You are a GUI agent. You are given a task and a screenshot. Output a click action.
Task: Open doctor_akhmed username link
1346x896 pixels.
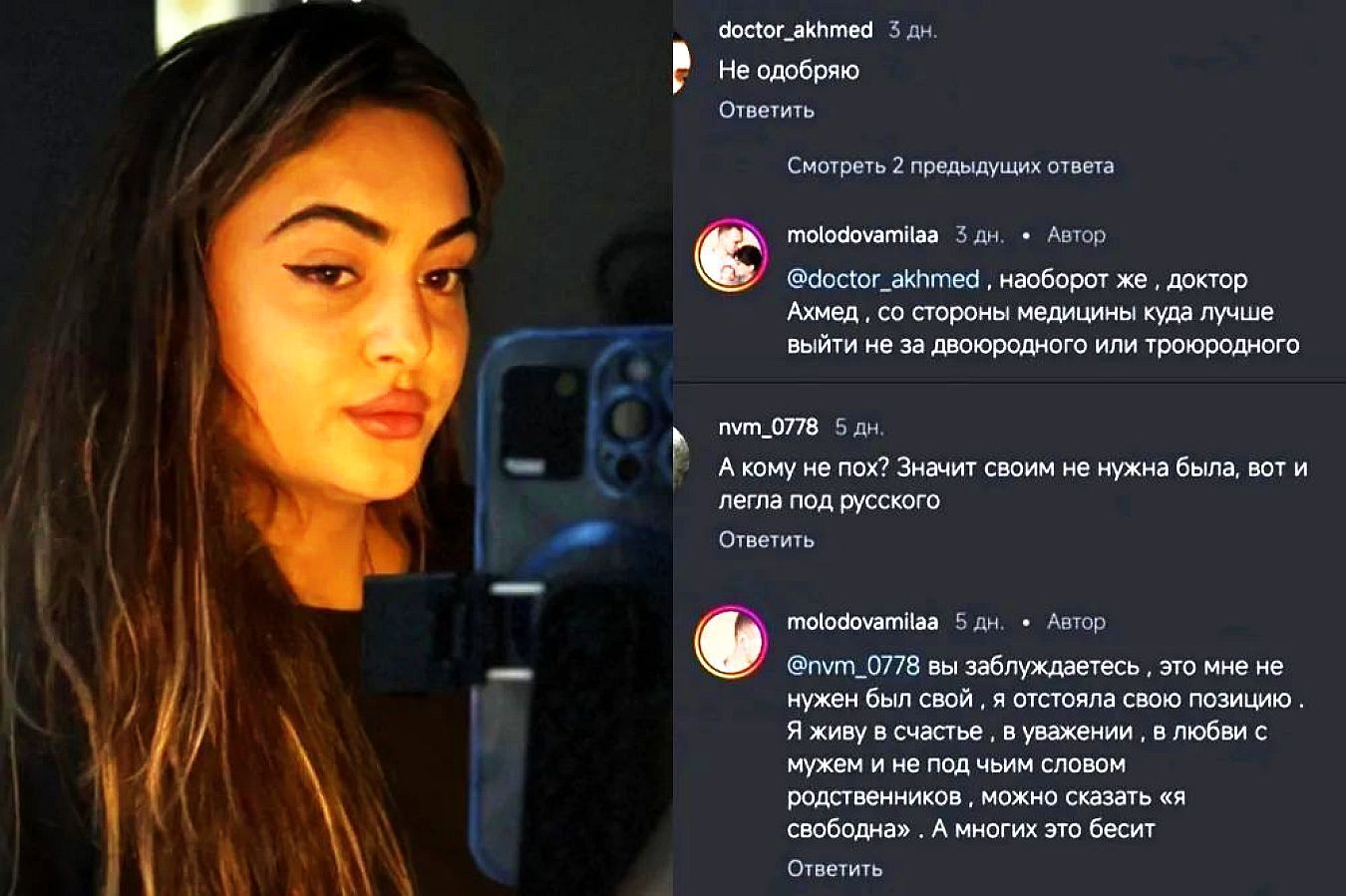pyautogui.click(x=796, y=30)
